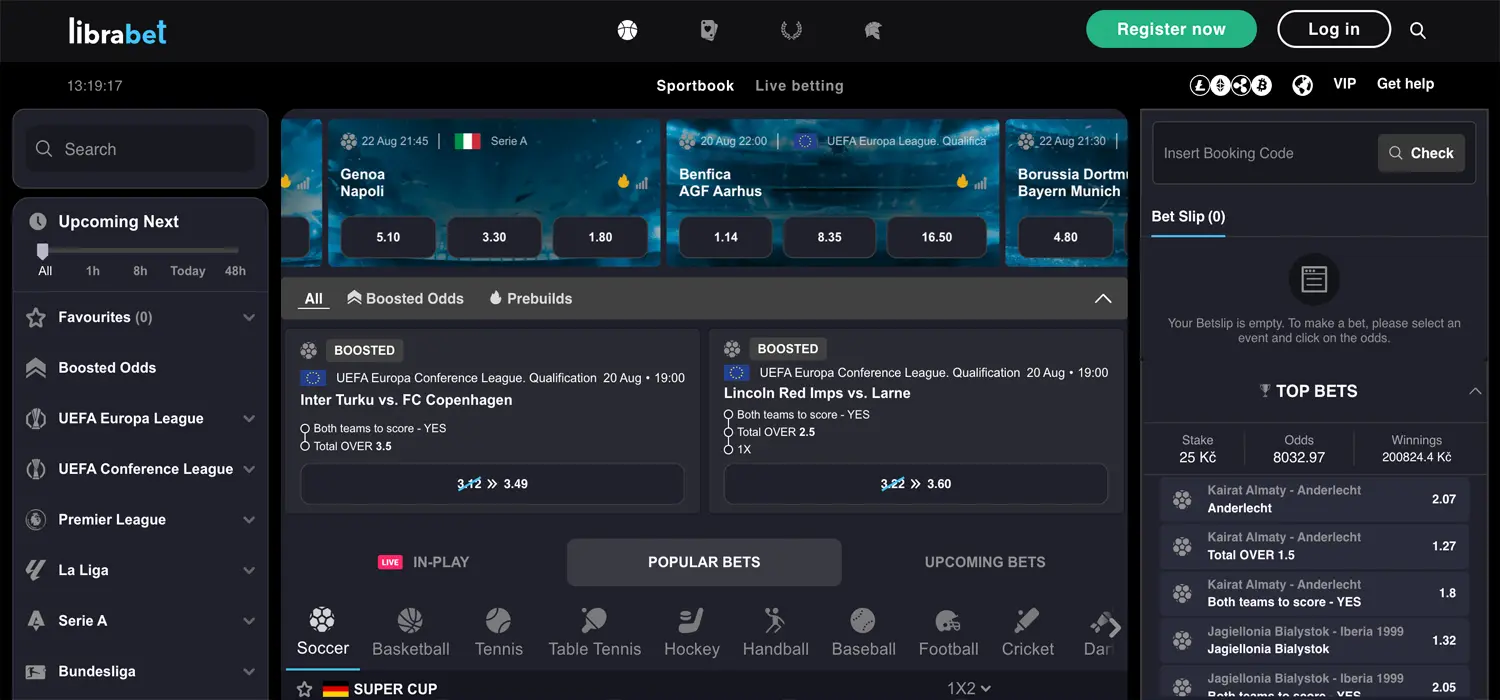Click the fire icon on Genoa Napoli card
The height and width of the screenshot is (700, 1500).
pyautogui.click(x=623, y=182)
